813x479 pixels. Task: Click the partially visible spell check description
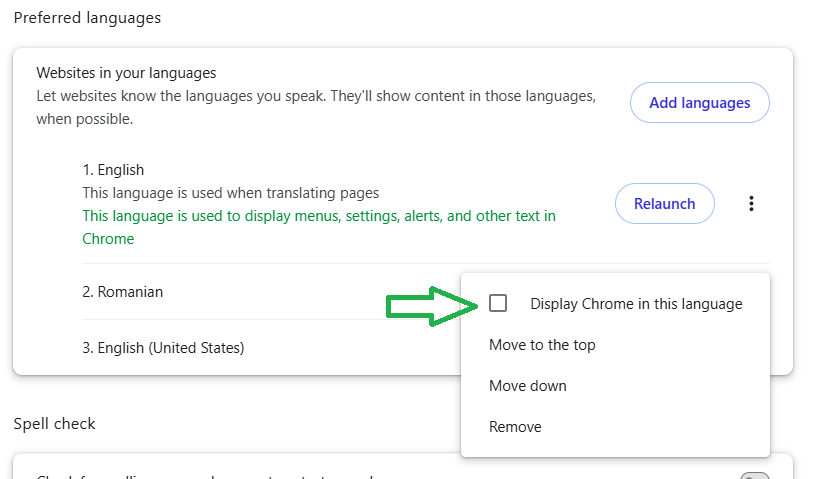click(x=200, y=476)
